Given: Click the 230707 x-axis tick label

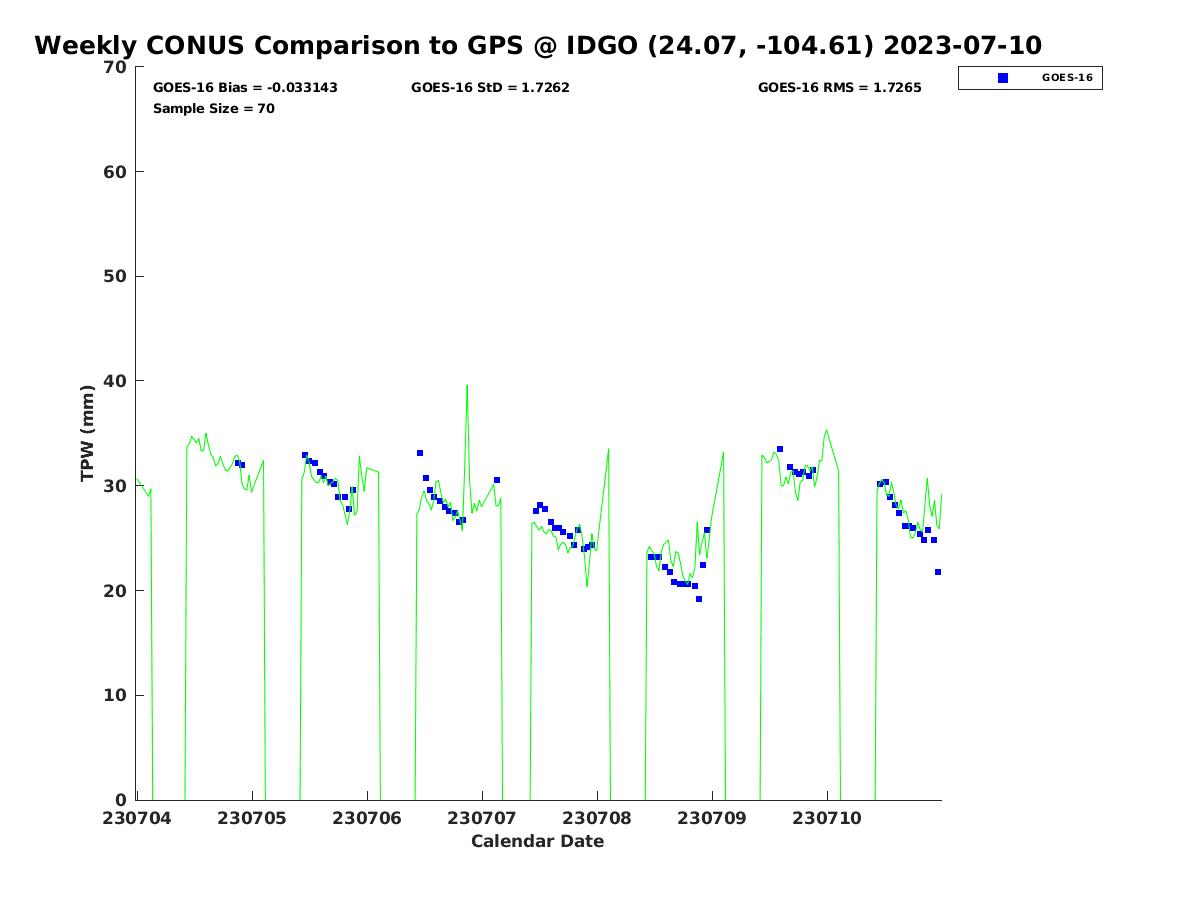Looking at the screenshot, I should click(x=482, y=818).
